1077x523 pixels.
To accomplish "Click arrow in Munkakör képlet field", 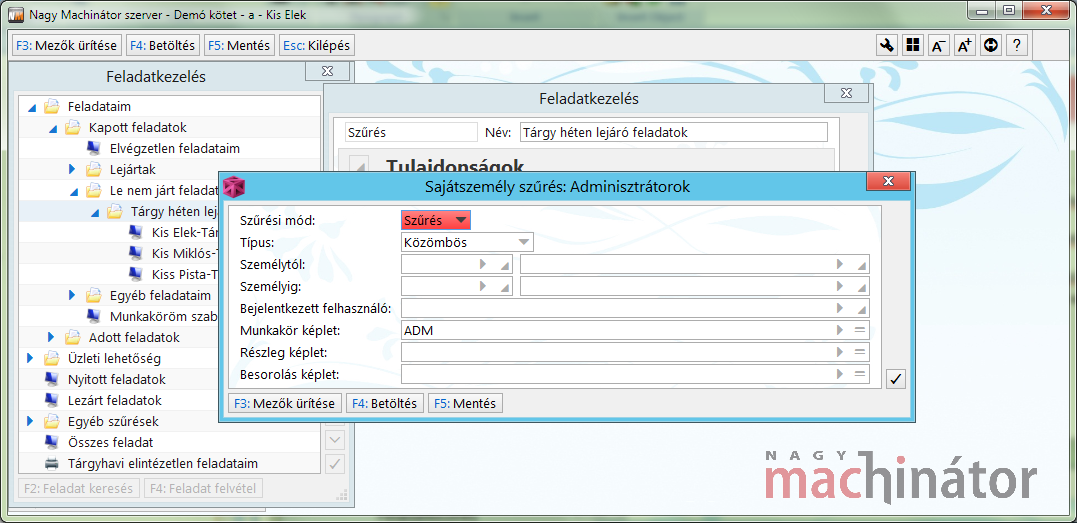I will (x=840, y=331).
